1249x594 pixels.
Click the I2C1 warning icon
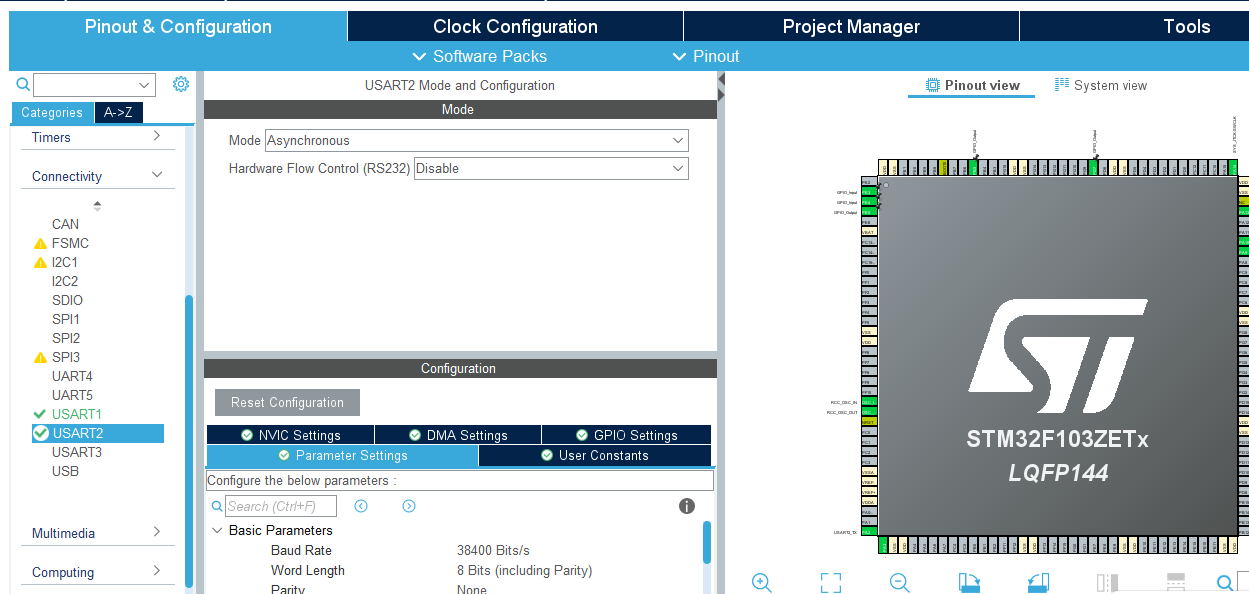[x=40, y=262]
